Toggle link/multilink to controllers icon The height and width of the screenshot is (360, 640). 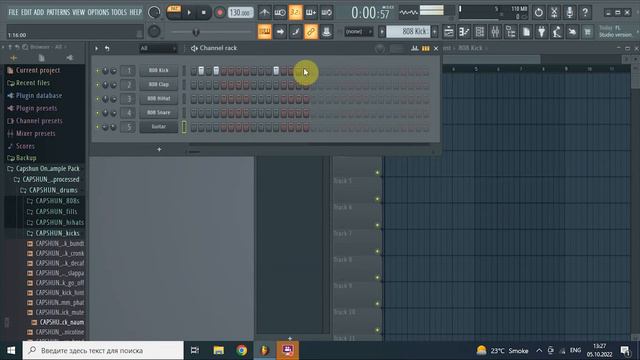coord(311,31)
